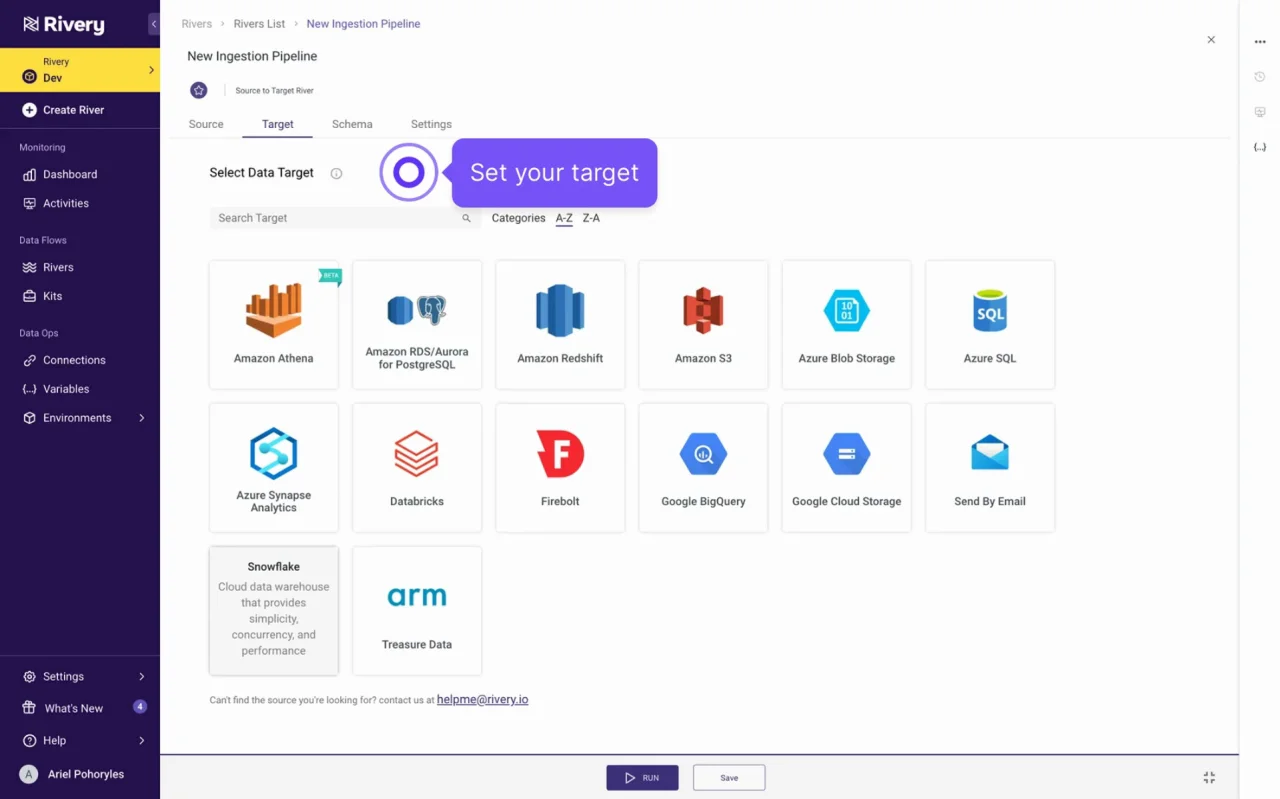The image size is (1280, 799).
Task: Group targets by Categories
Action: [518, 218]
